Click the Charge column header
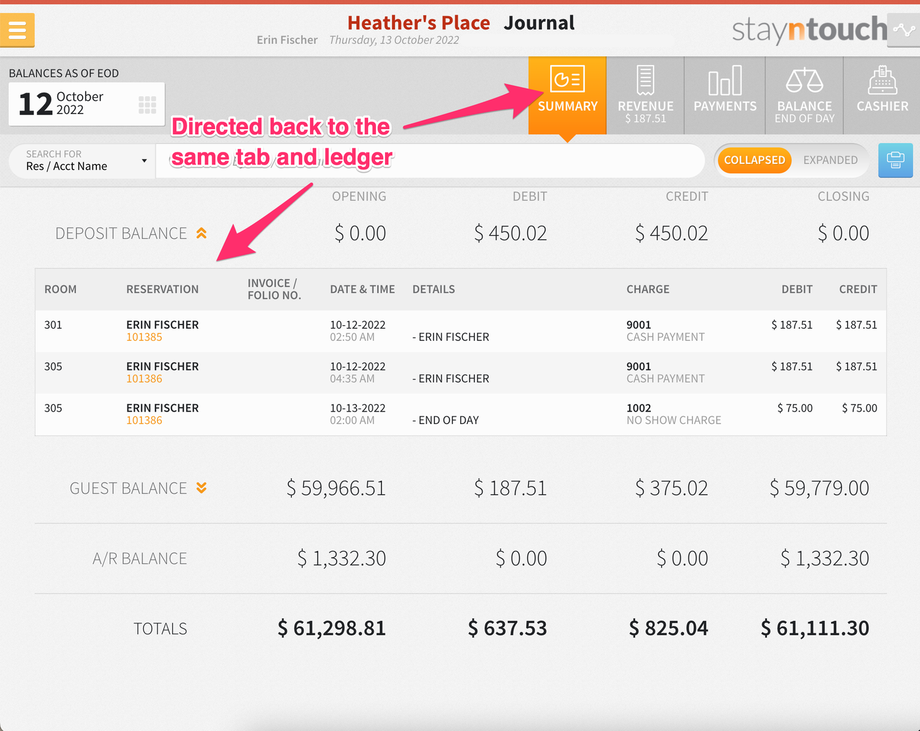The height and width of the screenshot is (731, 920). pyautogui.click(x=648, y=289)
